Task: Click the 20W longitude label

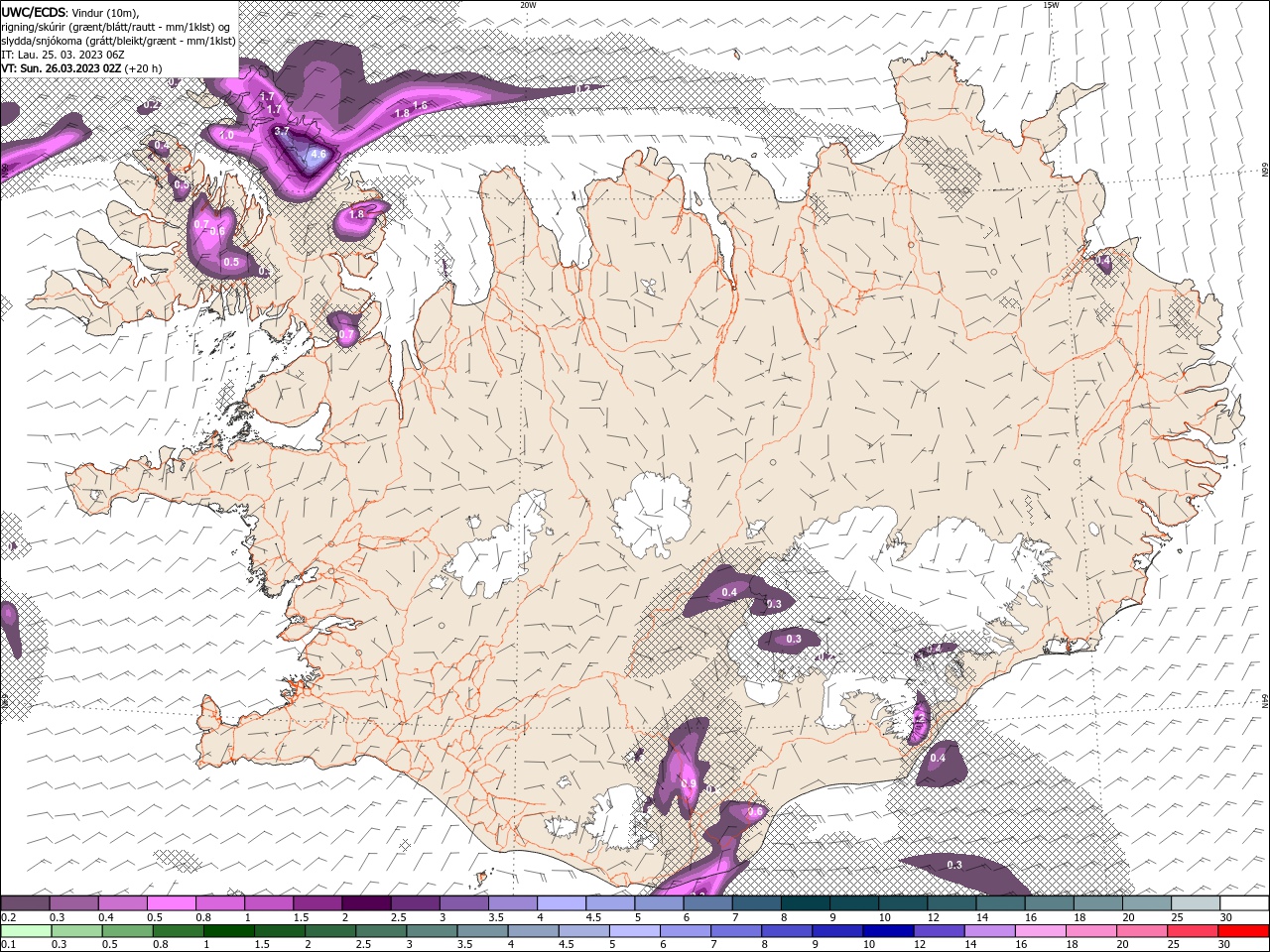Action: click(x=528, y=5)
